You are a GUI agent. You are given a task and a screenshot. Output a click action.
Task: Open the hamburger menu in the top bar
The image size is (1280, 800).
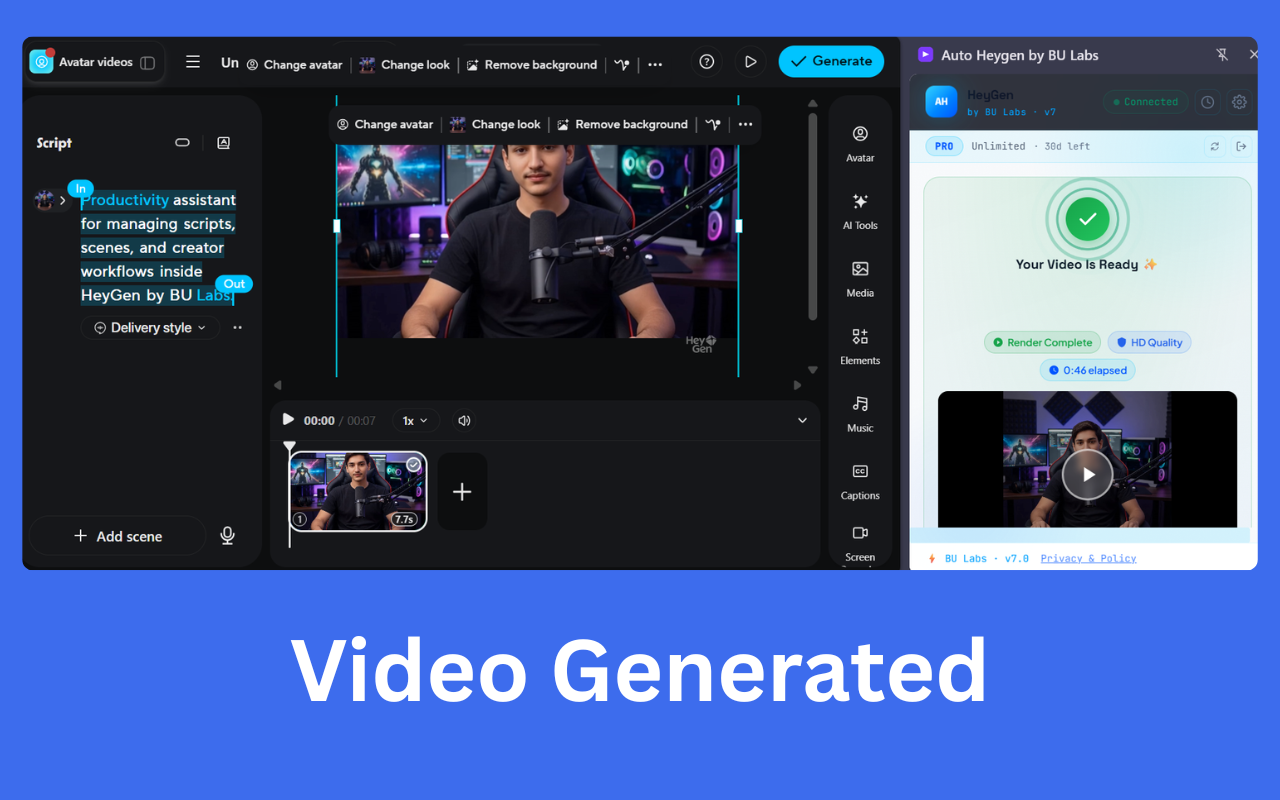click(x=193, y=62)
